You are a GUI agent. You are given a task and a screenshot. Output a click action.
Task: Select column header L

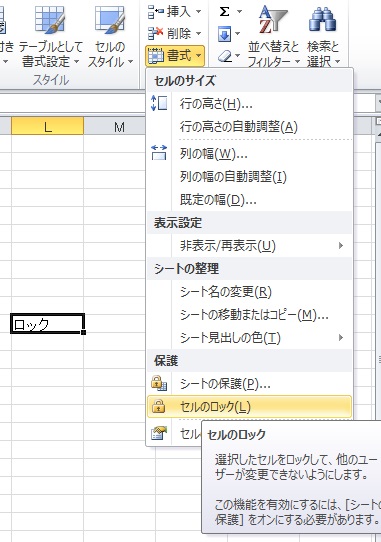47,126
